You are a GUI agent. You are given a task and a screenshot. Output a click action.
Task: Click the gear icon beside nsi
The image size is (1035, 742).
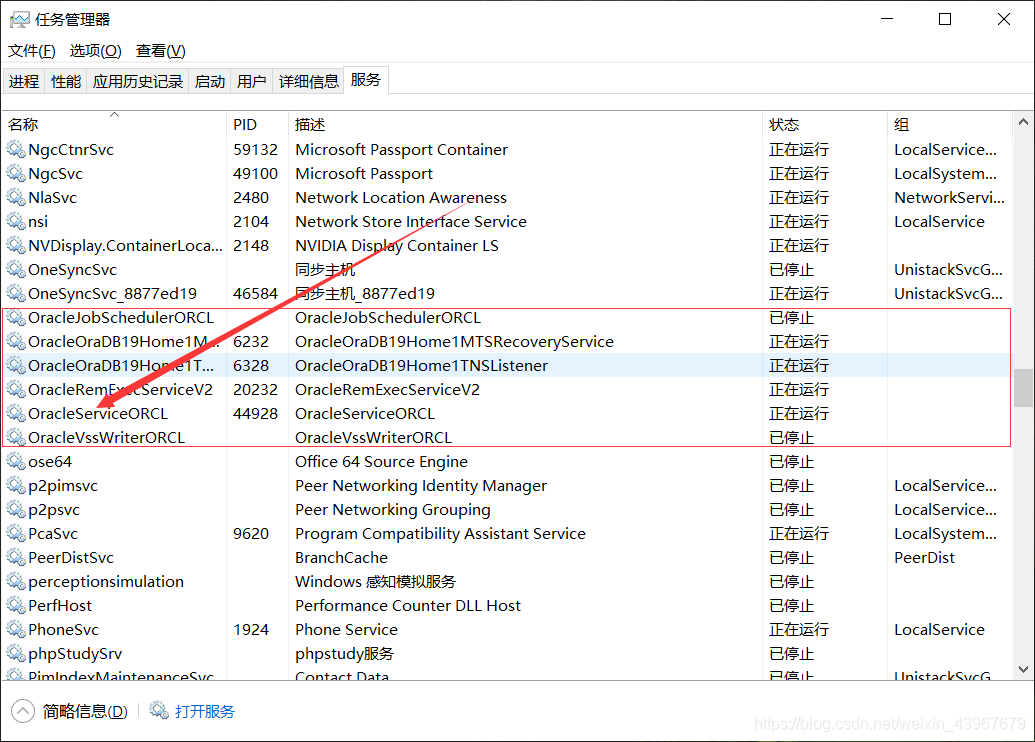[x=16, y=221]
